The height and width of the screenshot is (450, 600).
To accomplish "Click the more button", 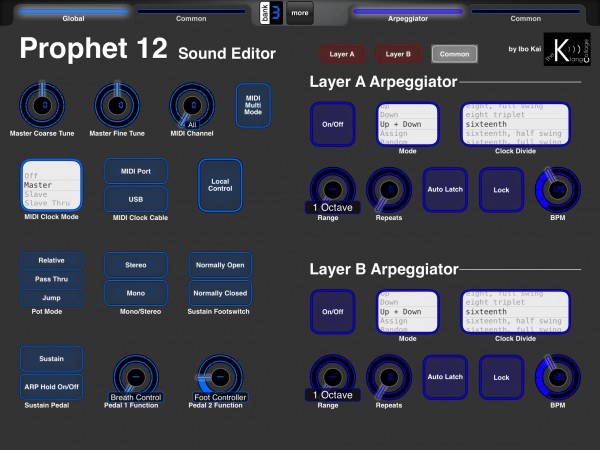I will [300, 13].
